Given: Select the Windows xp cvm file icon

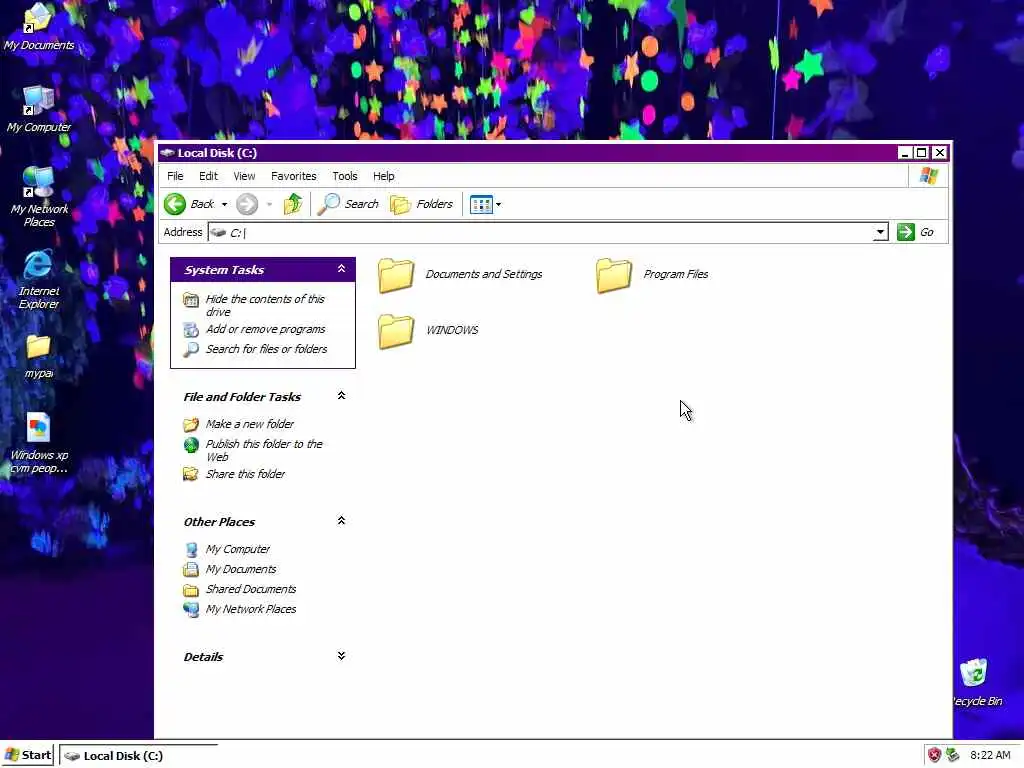Looking at the screenshot, I should 38,428.
